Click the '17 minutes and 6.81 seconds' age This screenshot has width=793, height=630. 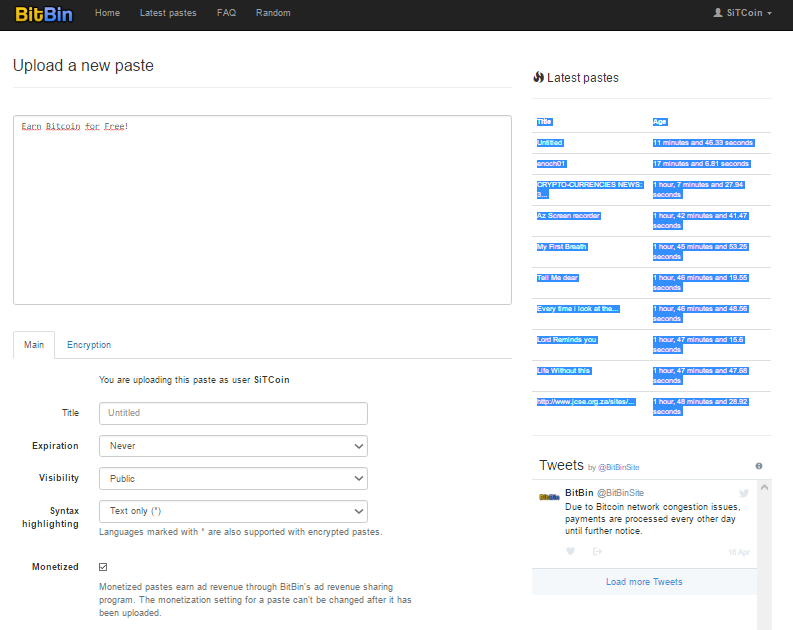701,163
